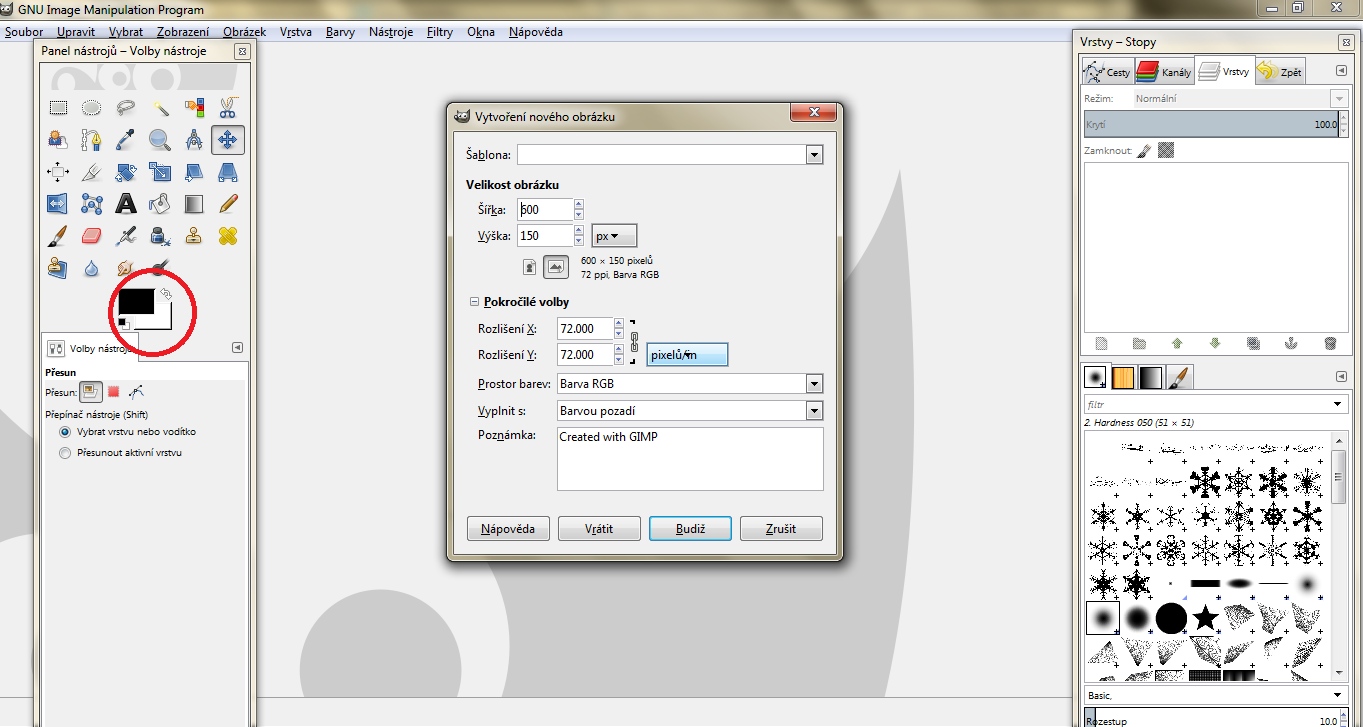Select 'Vybrat vrstvu nebo vodítko' radio option
This screenshot has width=1363, height=727.
coord(65,432)
